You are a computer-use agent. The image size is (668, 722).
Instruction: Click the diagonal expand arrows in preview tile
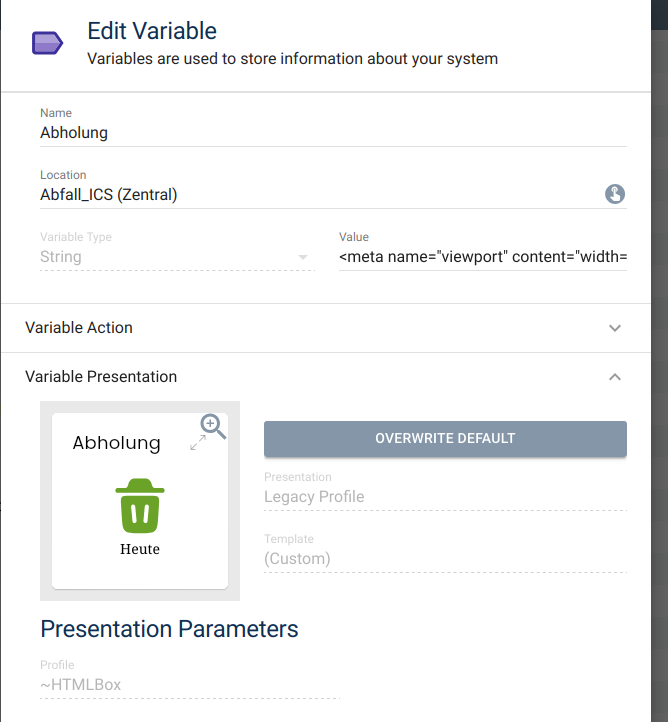pyautogui.click(x=198, y=443)
